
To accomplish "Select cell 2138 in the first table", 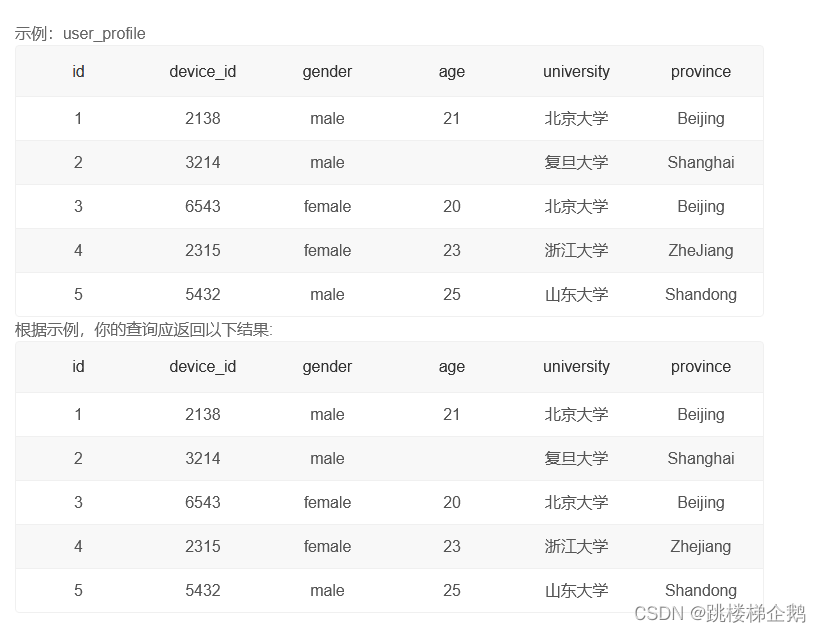I will 203,118.
